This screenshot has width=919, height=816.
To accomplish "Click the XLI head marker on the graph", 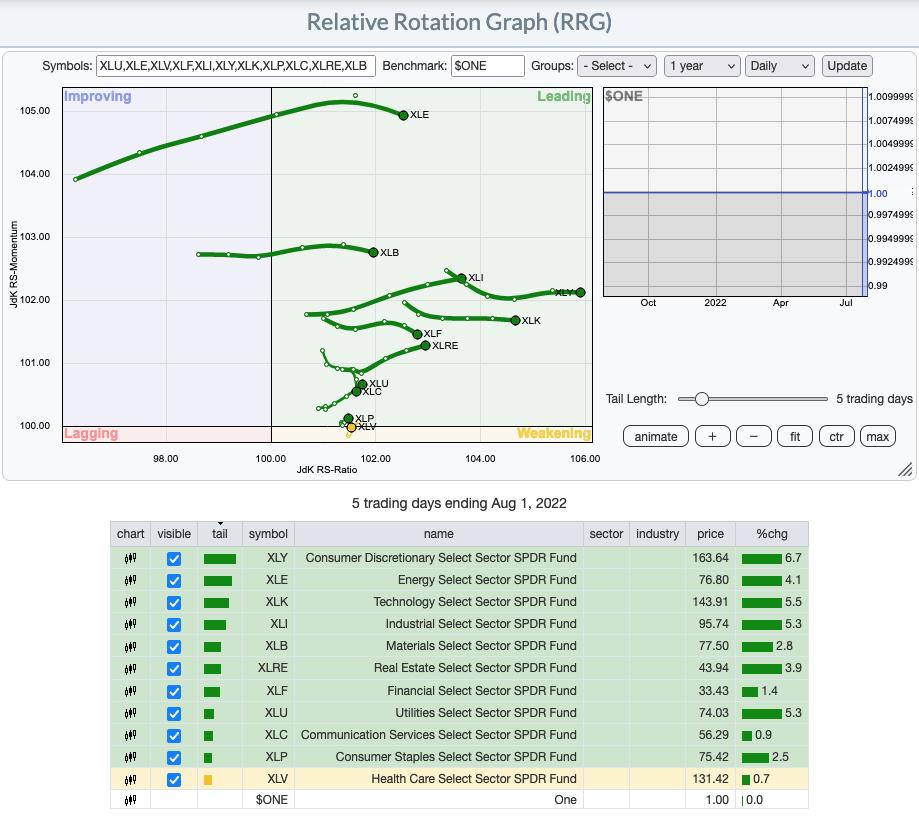I will point(462,278).
